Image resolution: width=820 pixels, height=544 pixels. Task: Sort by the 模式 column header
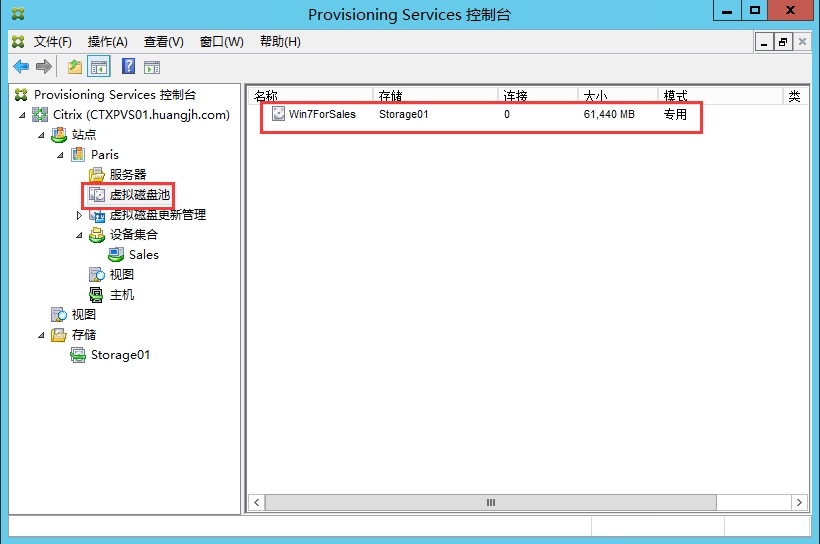coord(720,95)
